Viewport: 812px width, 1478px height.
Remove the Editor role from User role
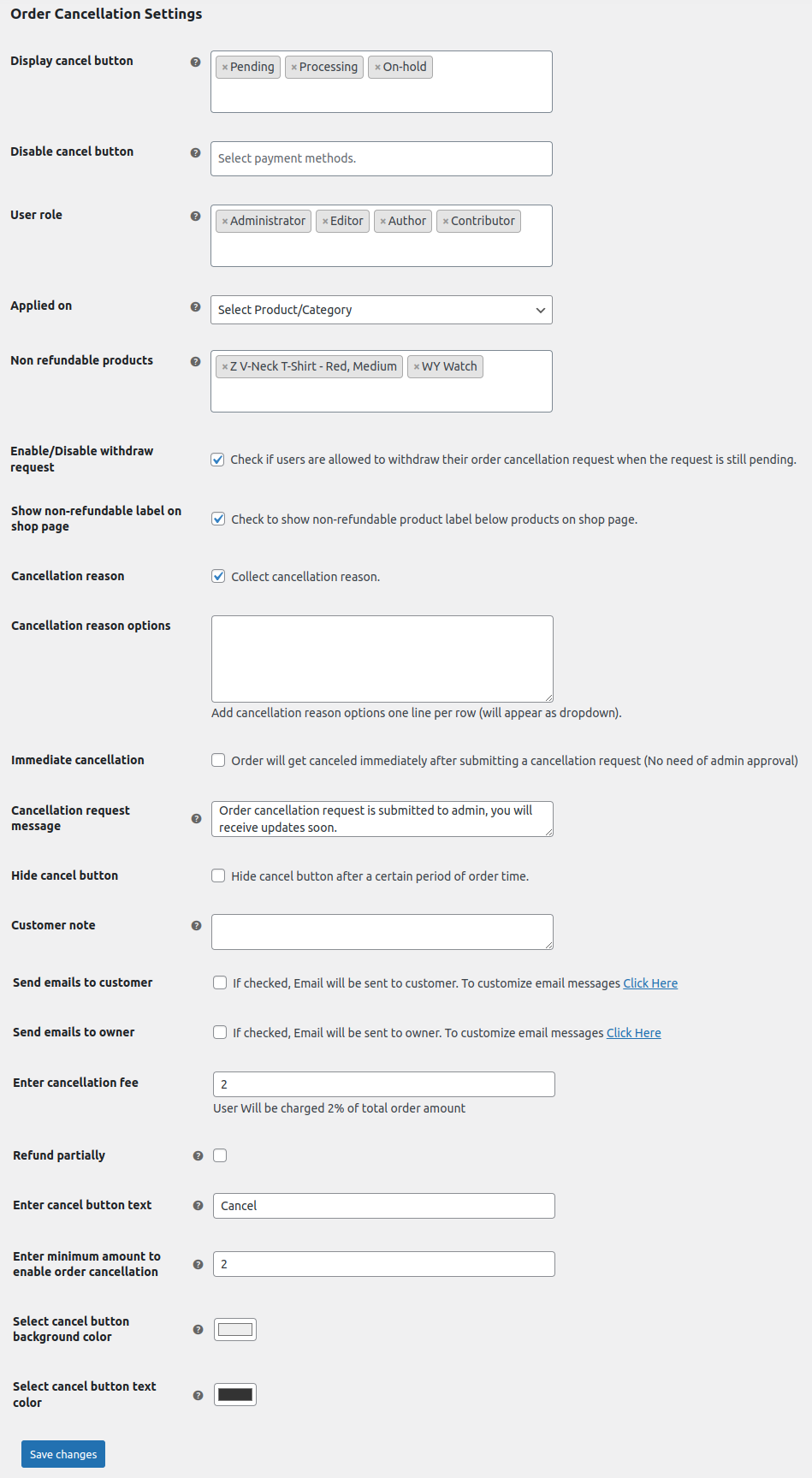coord(324,220)
